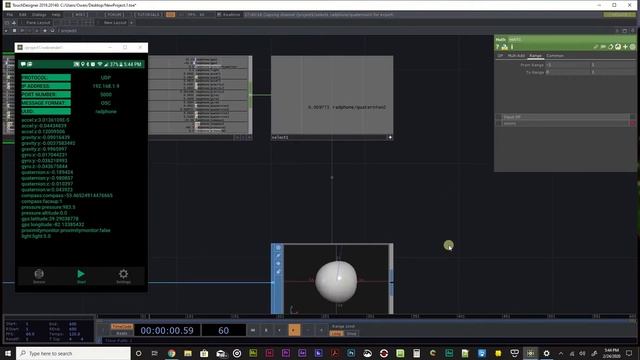Open the Python help icon in parameter panel
640x360 pixels.
tap(505, 47)
